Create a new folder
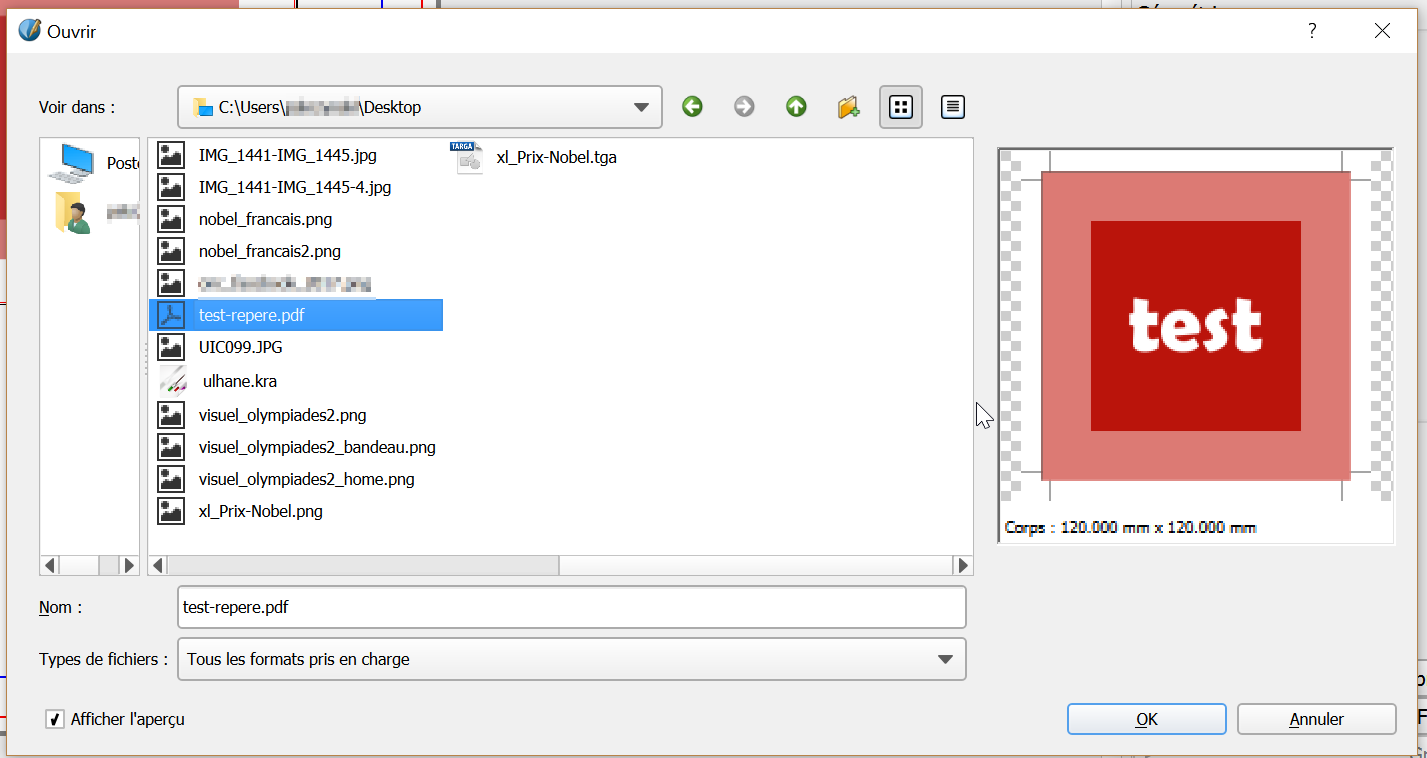This screenshot has width=1427, height=758. (848, 107)
